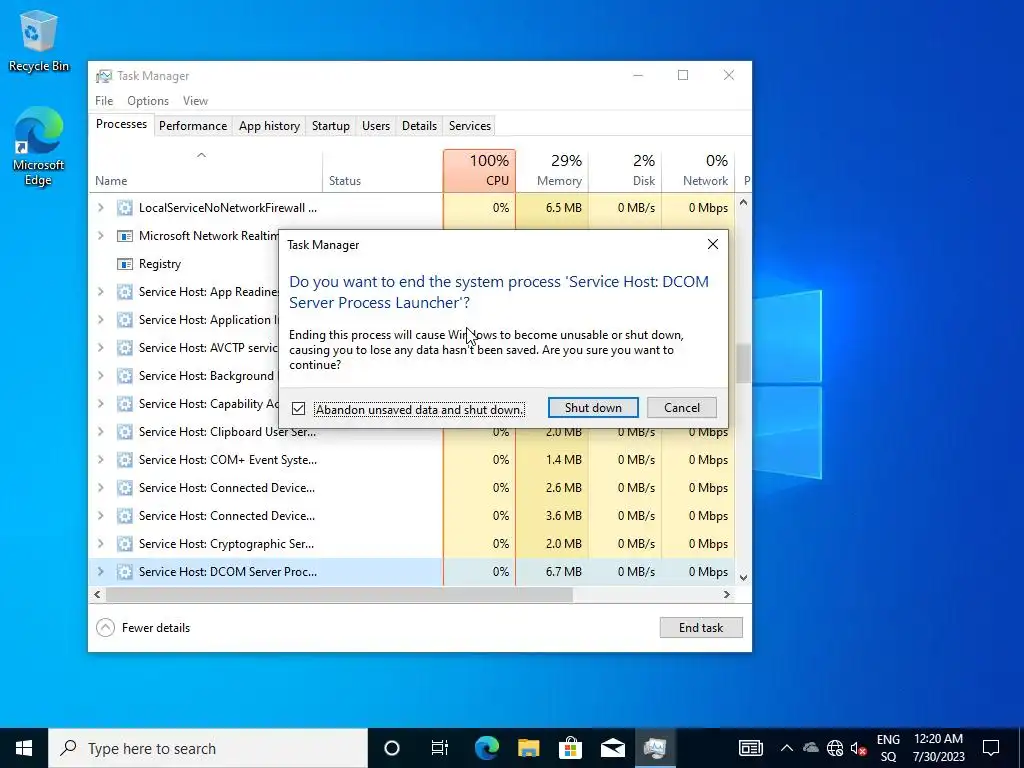Launch Edge from the taskbar
1024x768 pixels.
coord(486,748)
